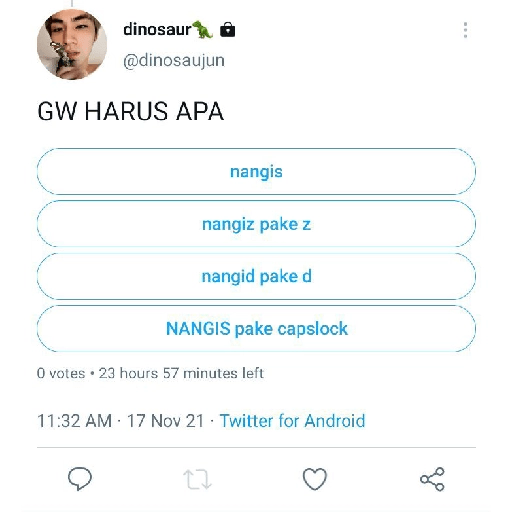Click the 'dinosaur' display name
The image size is (512, 512).
157,29
